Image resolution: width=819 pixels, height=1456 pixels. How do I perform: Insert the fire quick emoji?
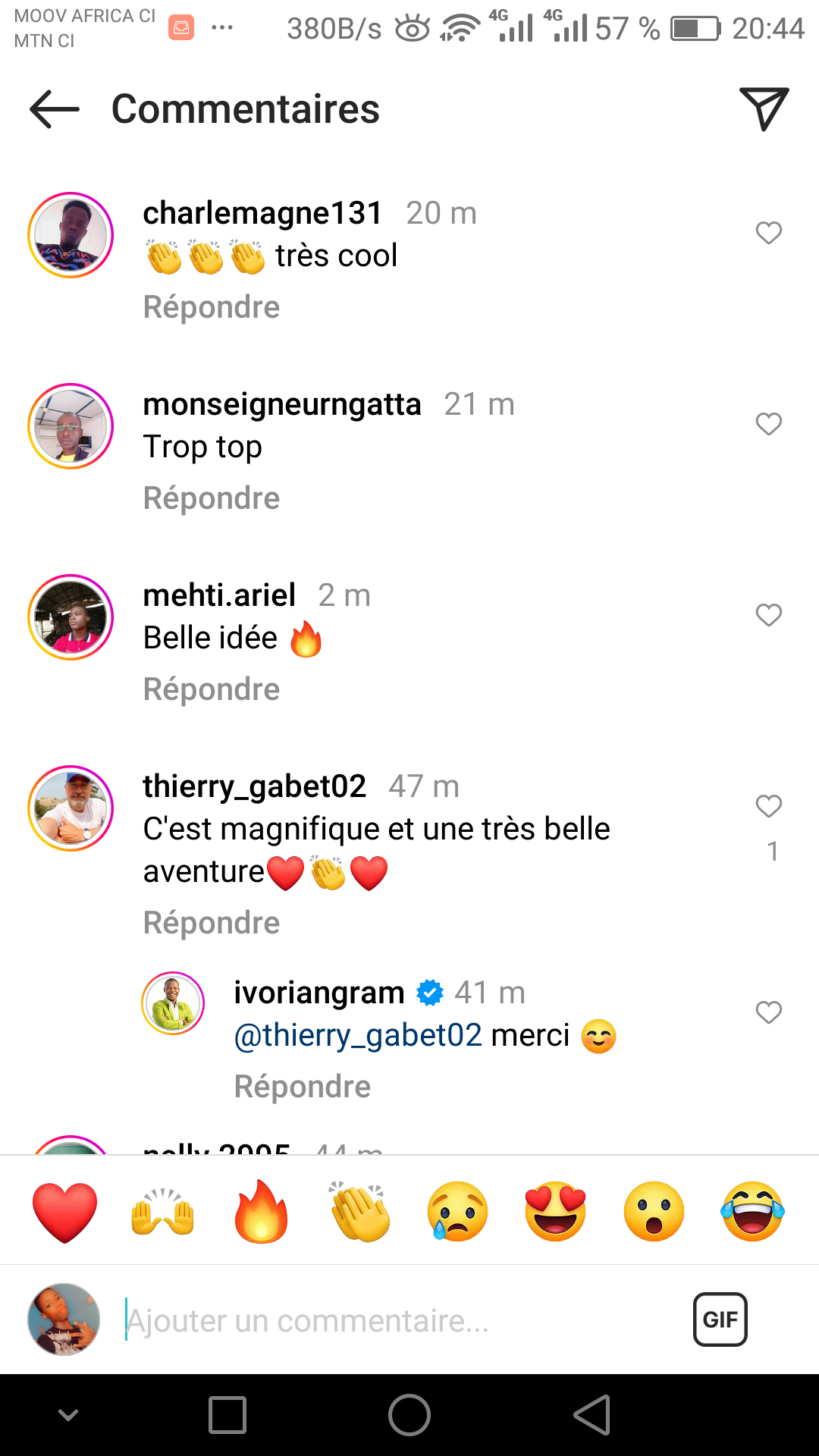click(x=261, y=1212)
